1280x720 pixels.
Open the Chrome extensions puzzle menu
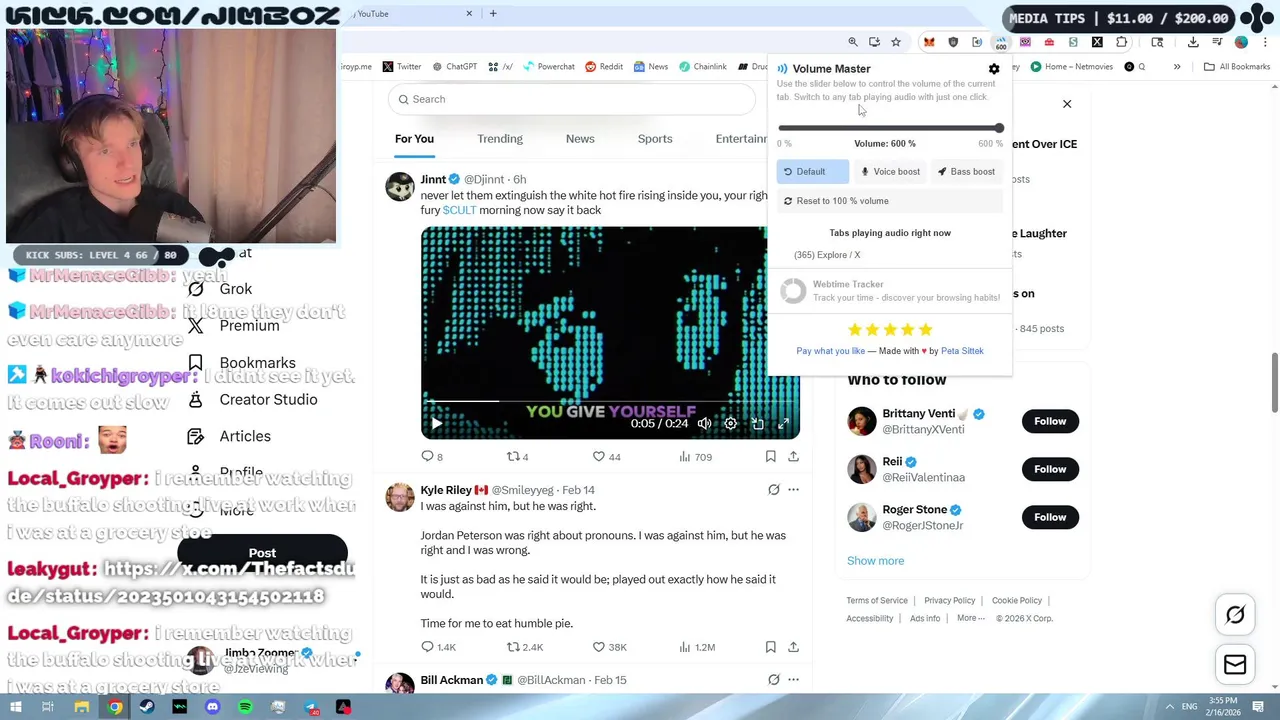coord(1121,42)
